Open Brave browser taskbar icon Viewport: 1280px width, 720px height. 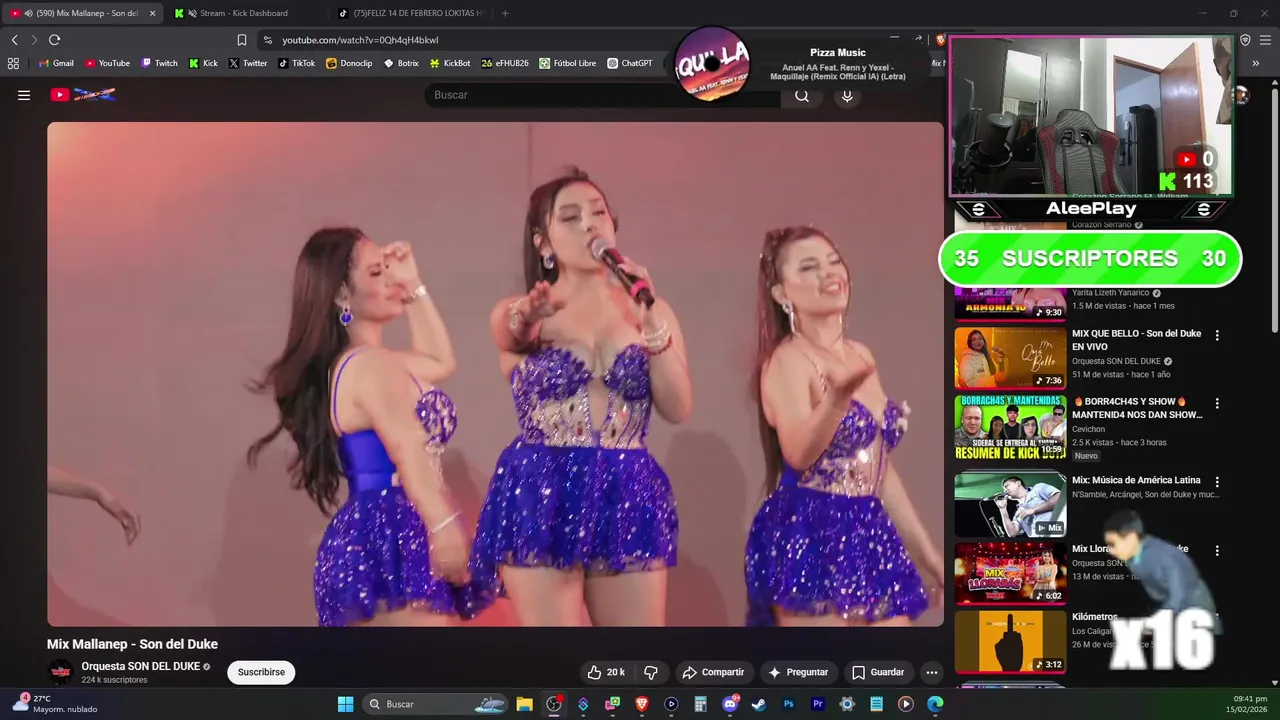[x=642, y=704]
